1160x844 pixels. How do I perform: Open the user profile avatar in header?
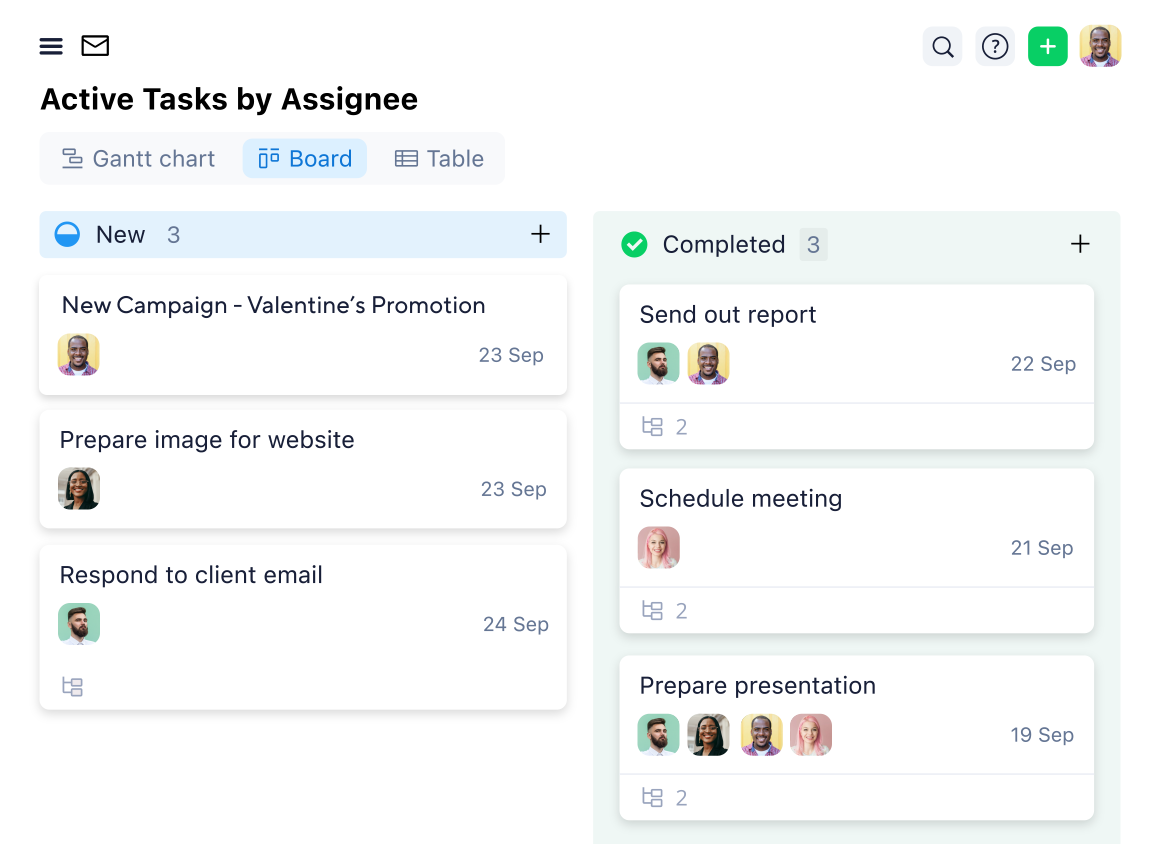point(1100,47)
